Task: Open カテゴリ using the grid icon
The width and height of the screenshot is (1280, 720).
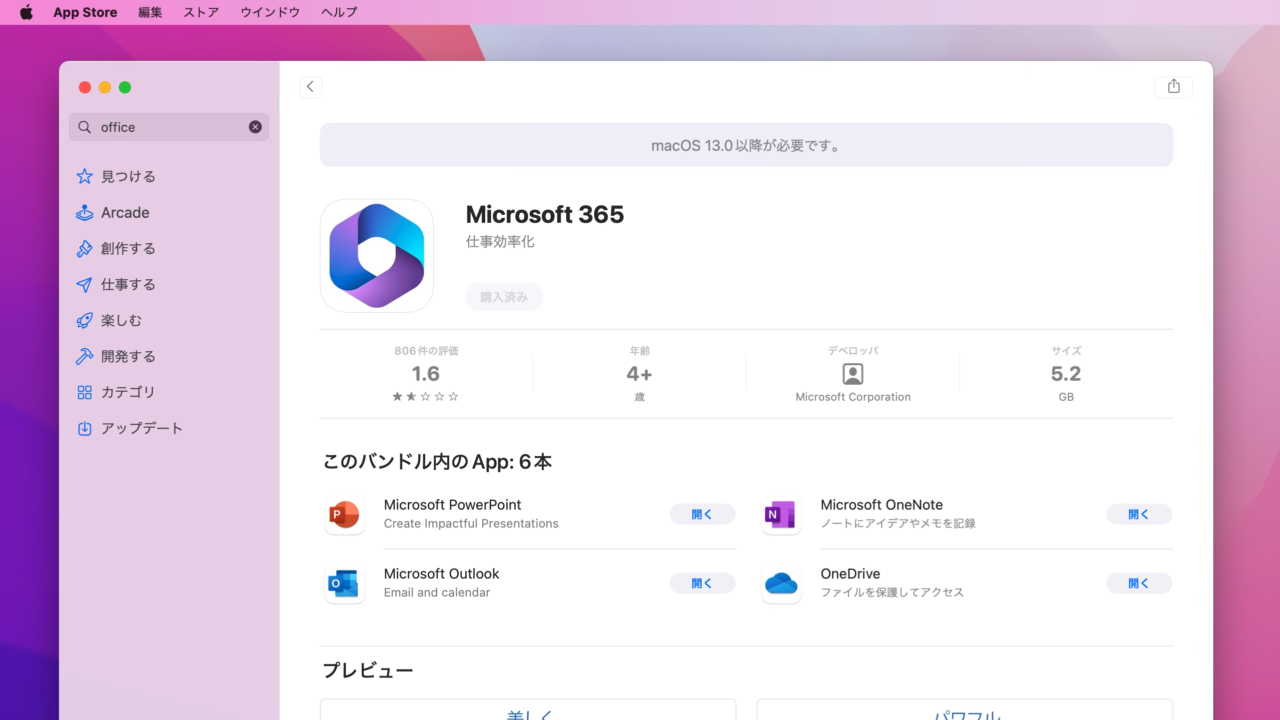Action: pyautogui.click(x=85, y=392)
